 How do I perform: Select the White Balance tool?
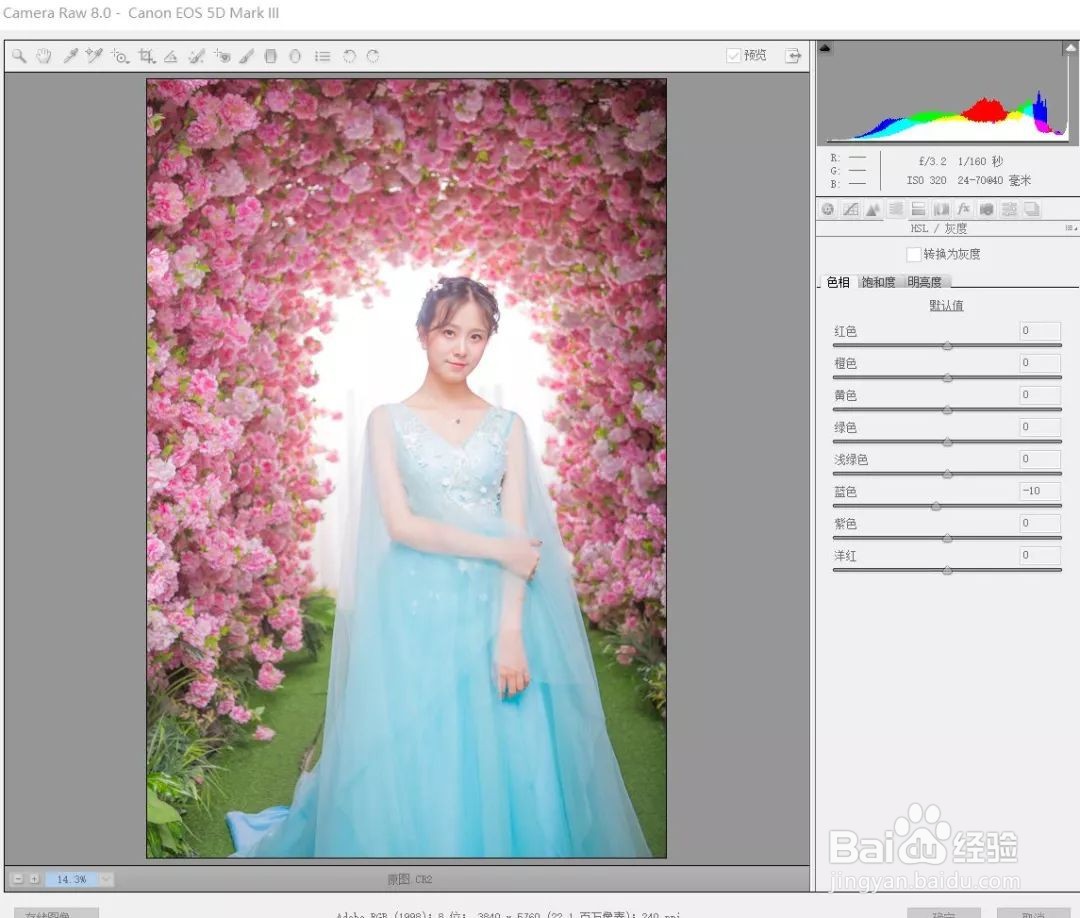pos(70,56)
